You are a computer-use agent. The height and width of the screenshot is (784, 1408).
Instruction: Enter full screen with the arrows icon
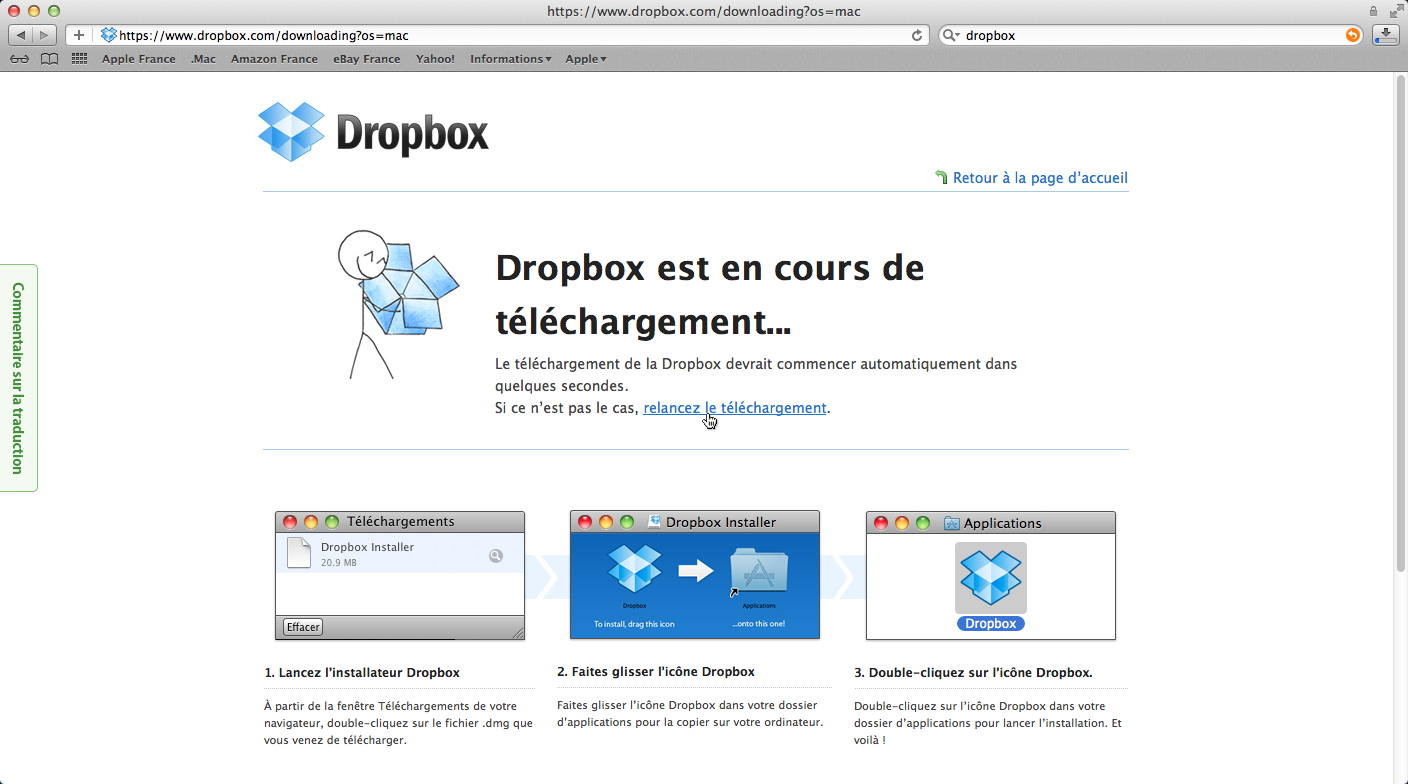(1395, 11)
